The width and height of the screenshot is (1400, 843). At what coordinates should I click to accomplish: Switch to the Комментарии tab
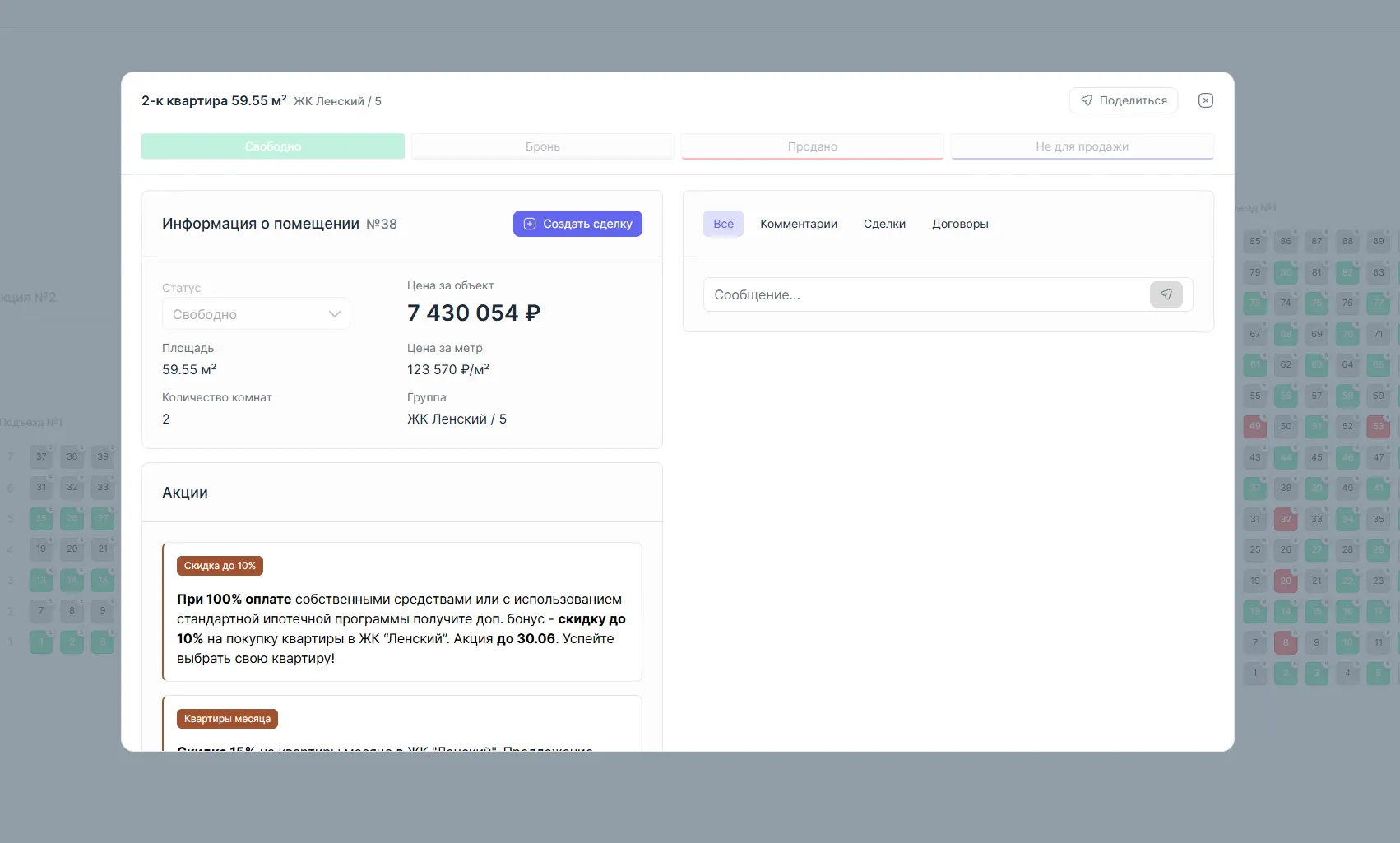(x=799, y=224)
